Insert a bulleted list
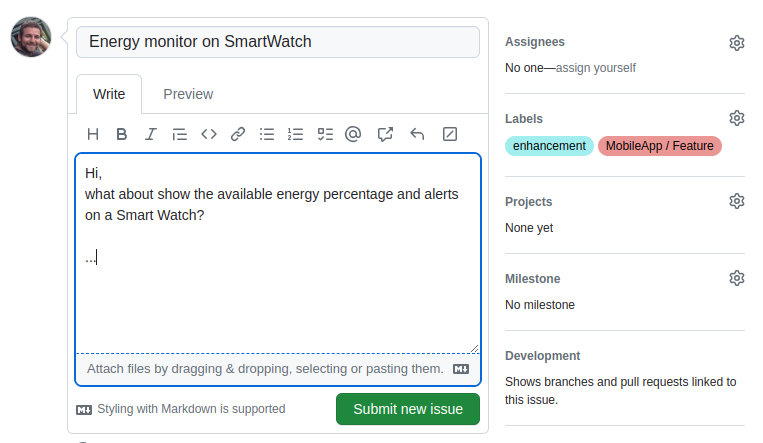The height and width of the screenshot is (443, 763). click(x=267, y=134)
